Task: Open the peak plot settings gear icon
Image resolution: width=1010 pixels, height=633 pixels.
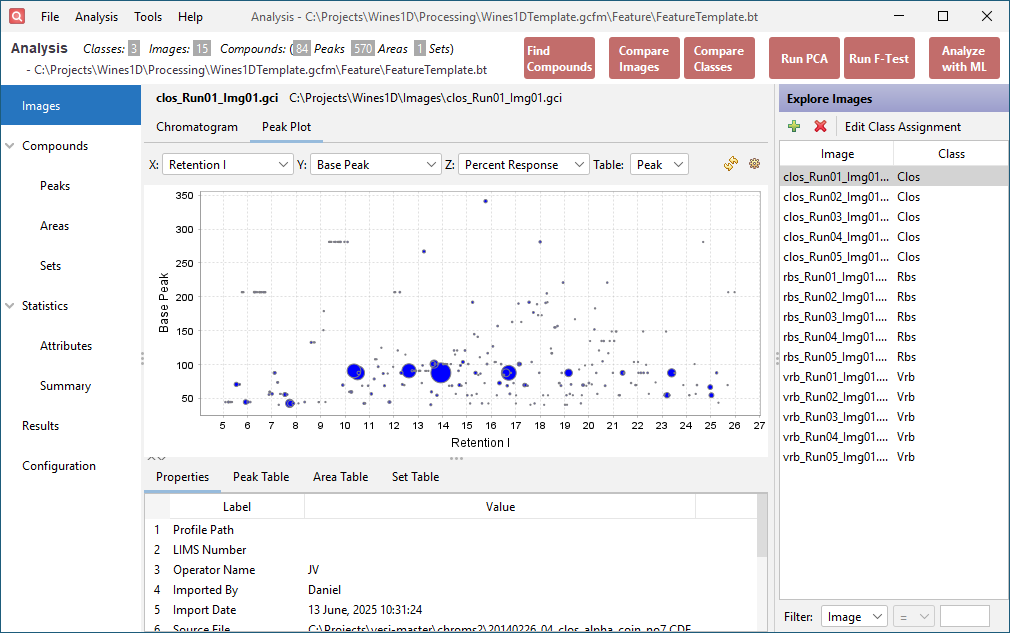Action: 754,164
